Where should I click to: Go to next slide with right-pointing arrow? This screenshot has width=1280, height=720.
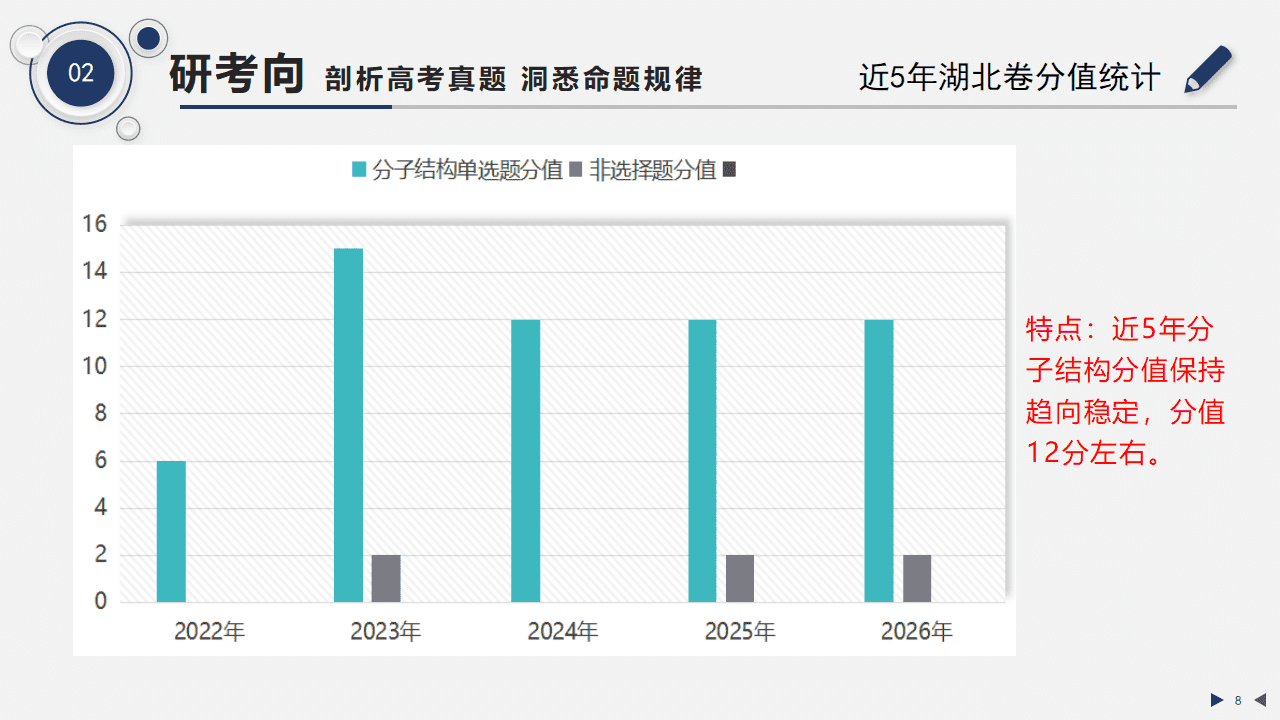click(x=1217, y=700)
